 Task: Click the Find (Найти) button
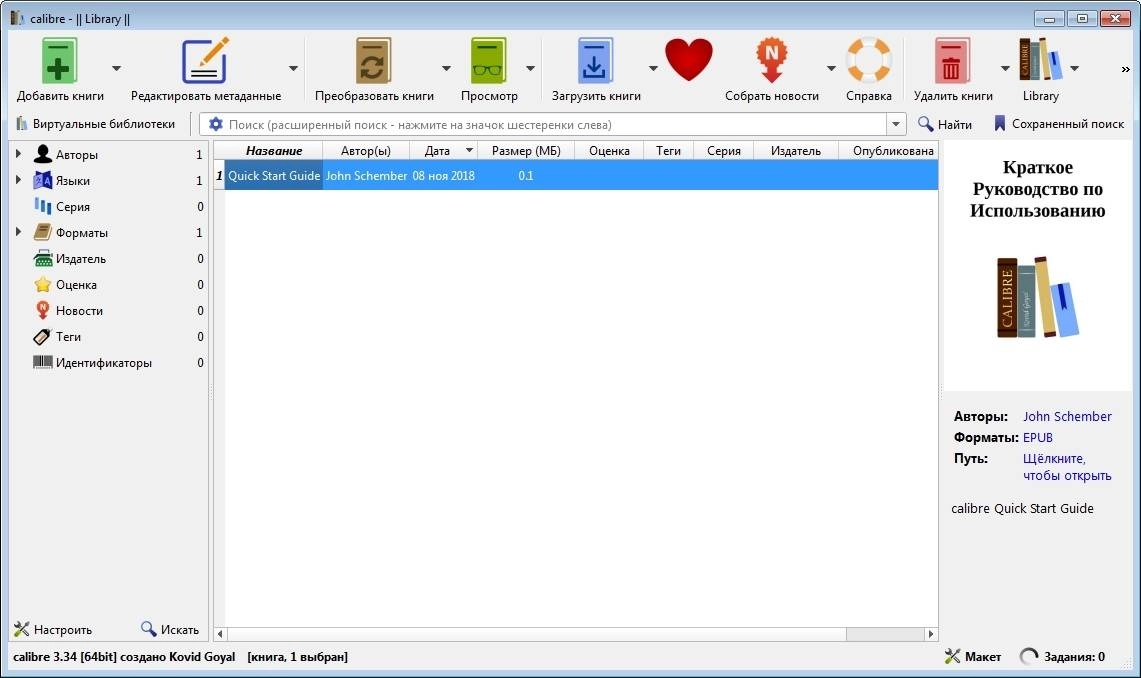point(945,124)
